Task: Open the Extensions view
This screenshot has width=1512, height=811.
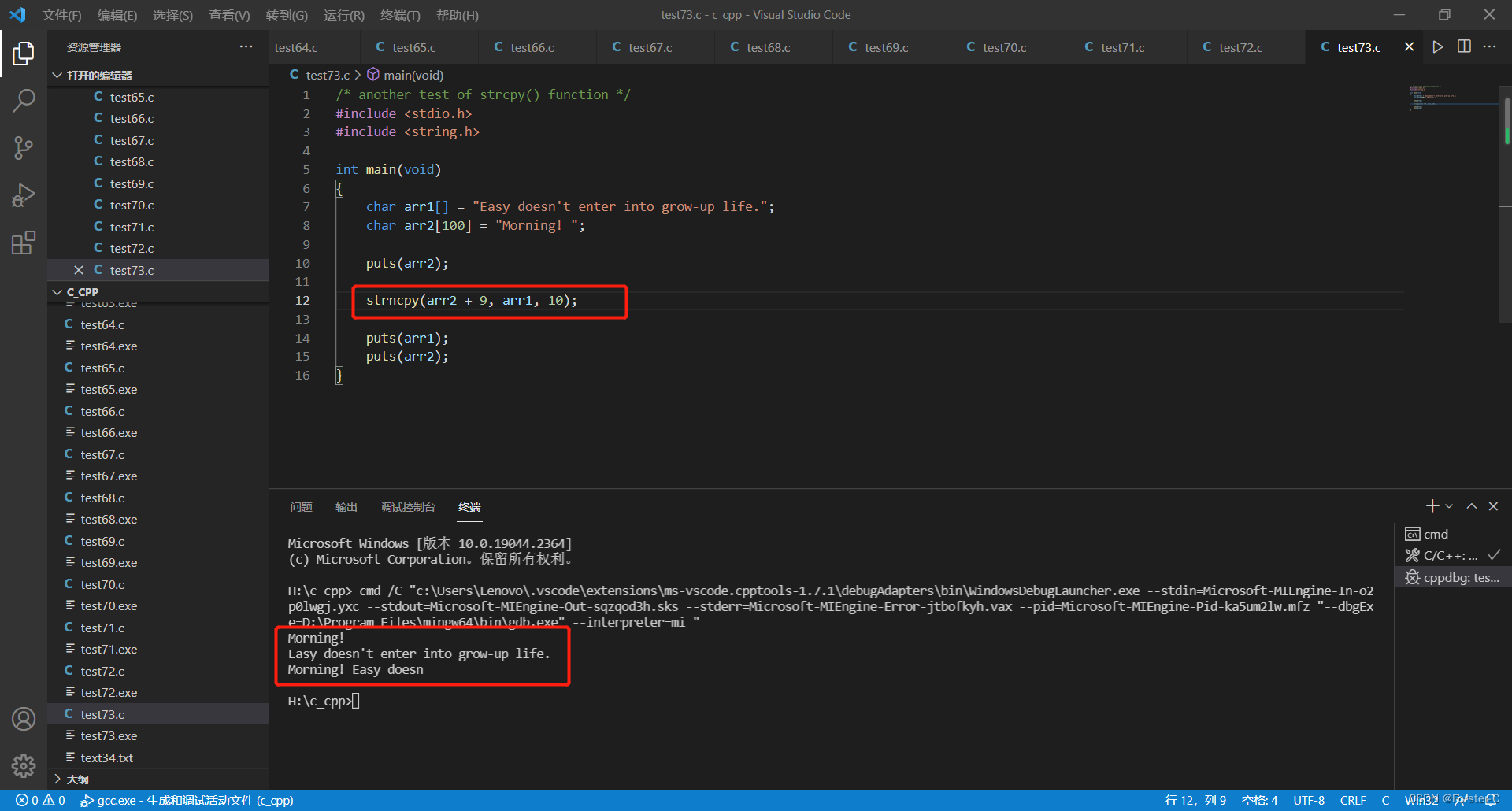Action: click(24, 242)
